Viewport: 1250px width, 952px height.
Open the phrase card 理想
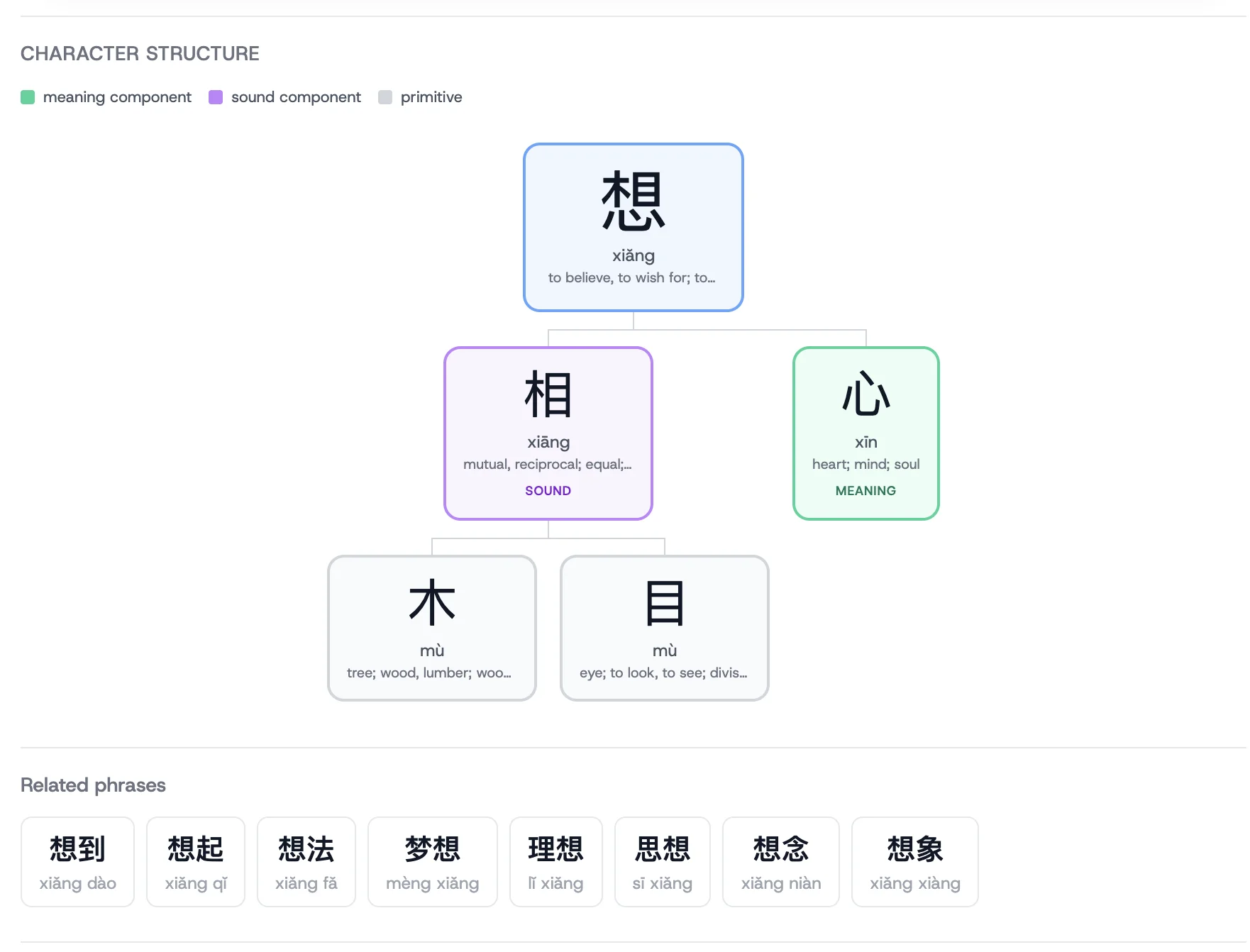click(555, 861)
